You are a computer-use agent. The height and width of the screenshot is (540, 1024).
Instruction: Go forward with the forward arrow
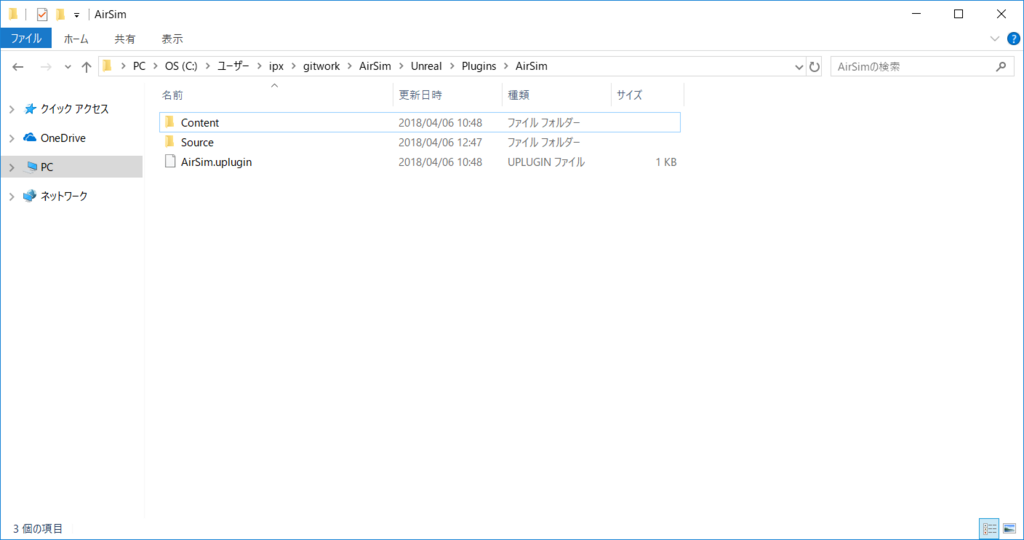pyautogui.click(x=46, y=67)
